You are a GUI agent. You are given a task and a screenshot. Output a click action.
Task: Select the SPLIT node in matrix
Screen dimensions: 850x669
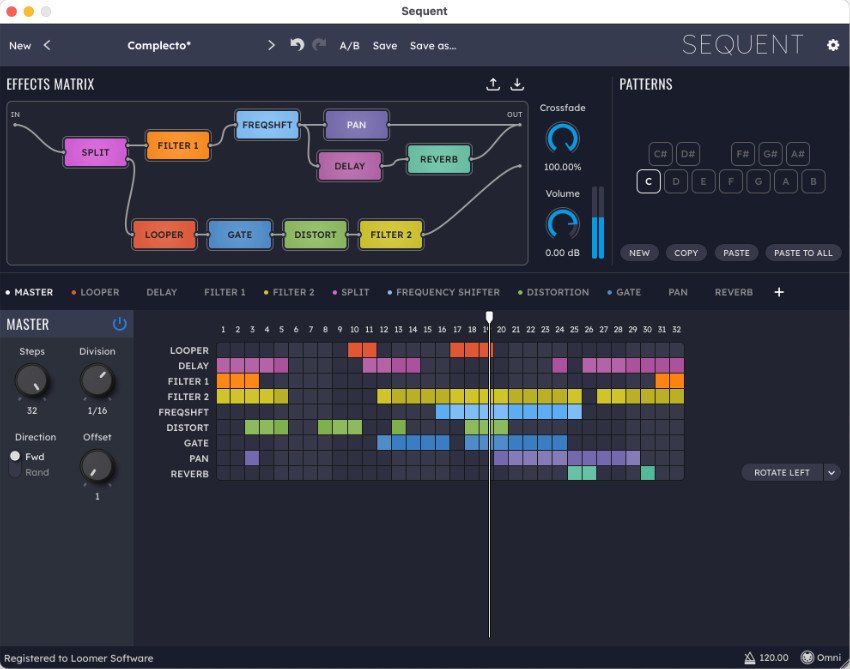tap(95, 152)
